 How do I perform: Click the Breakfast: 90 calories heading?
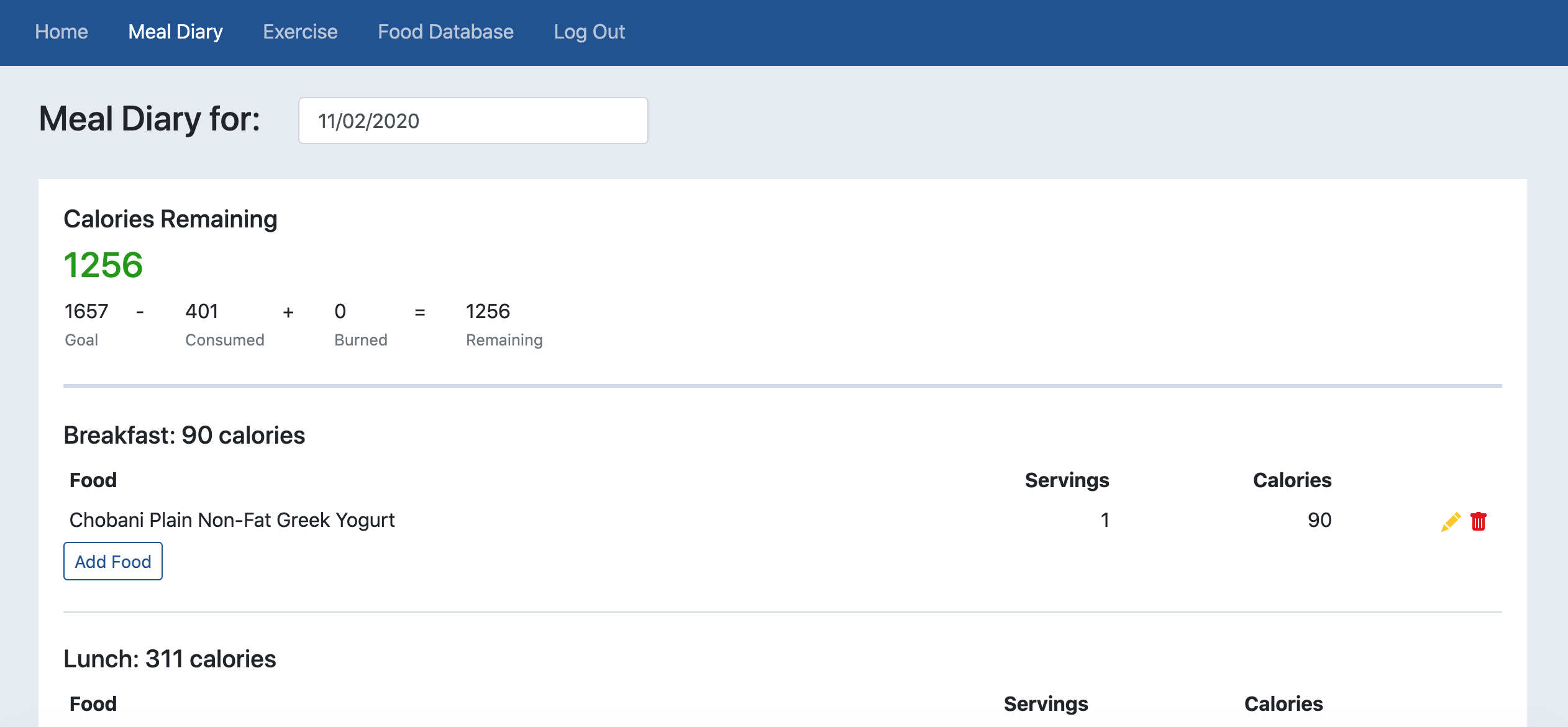coord(185,435)
